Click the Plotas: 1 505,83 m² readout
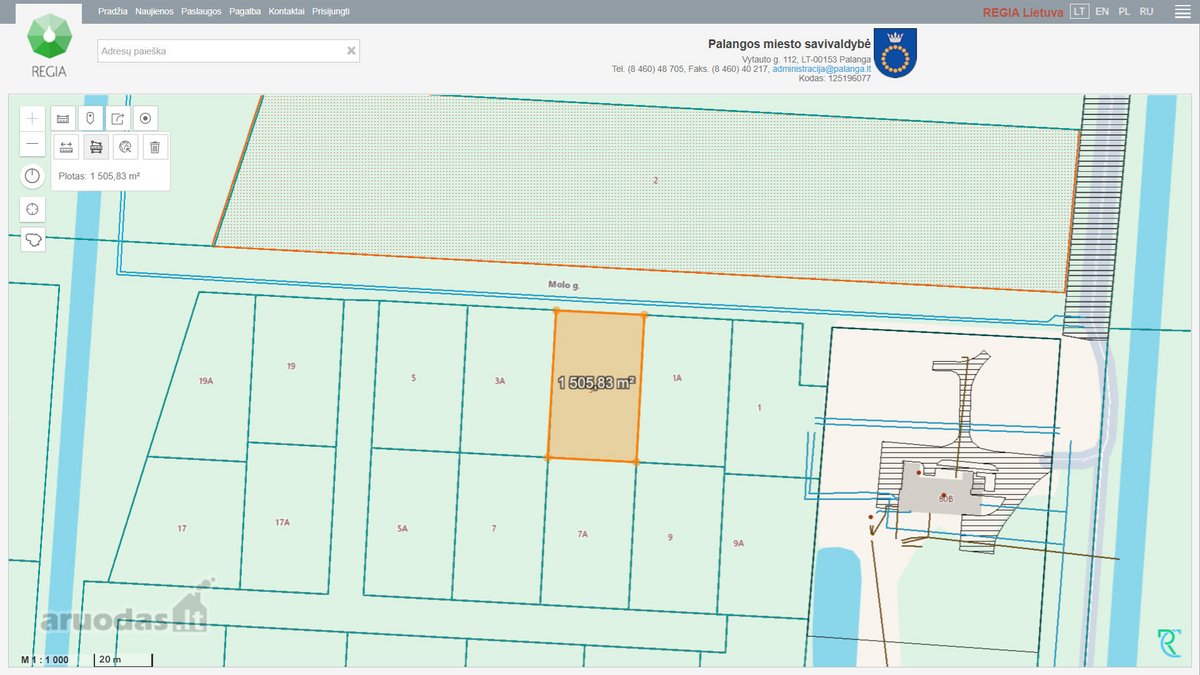The width and height of the screenshot is (1200, 675). [99, 176]
